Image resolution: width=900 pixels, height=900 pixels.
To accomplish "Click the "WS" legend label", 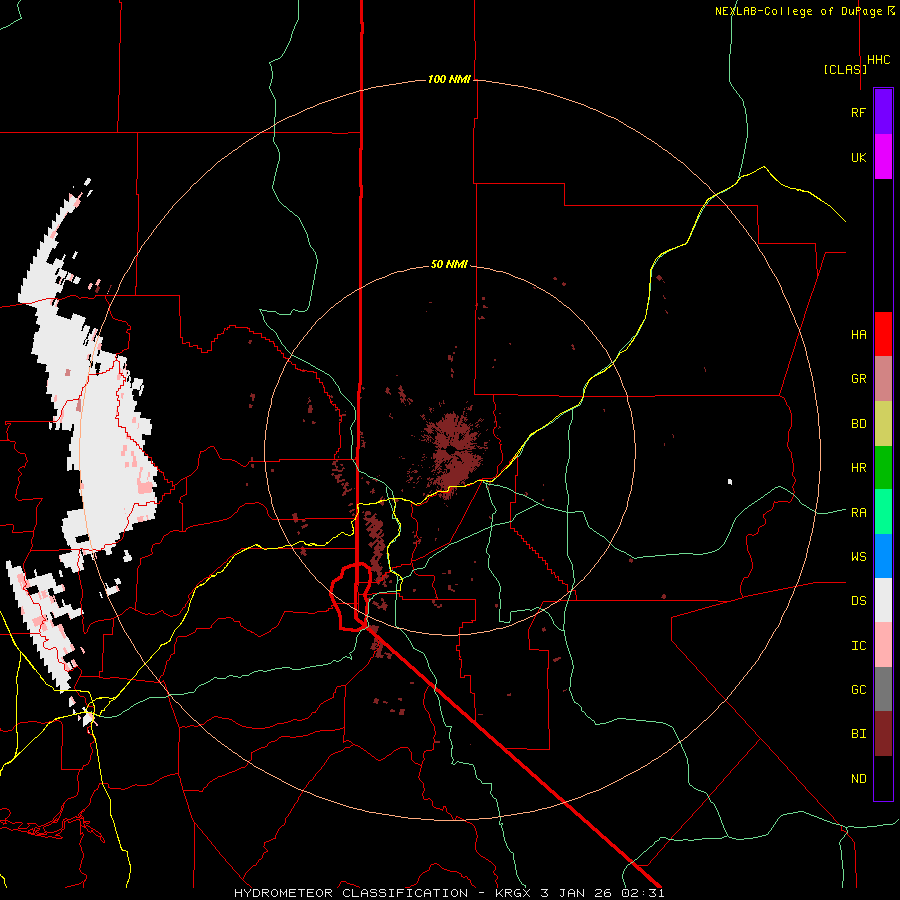I will pyautogui.click(x=858, y=557).
